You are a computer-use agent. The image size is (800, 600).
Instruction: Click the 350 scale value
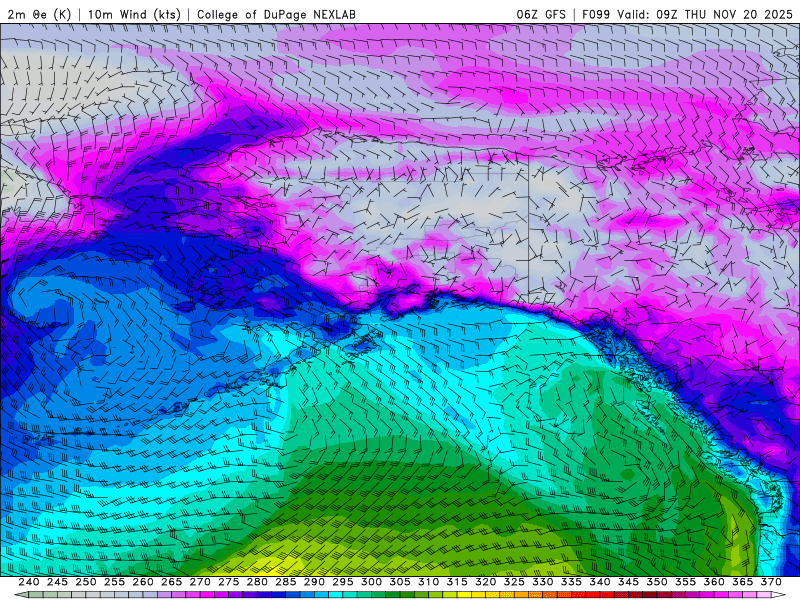coord(657,582)
